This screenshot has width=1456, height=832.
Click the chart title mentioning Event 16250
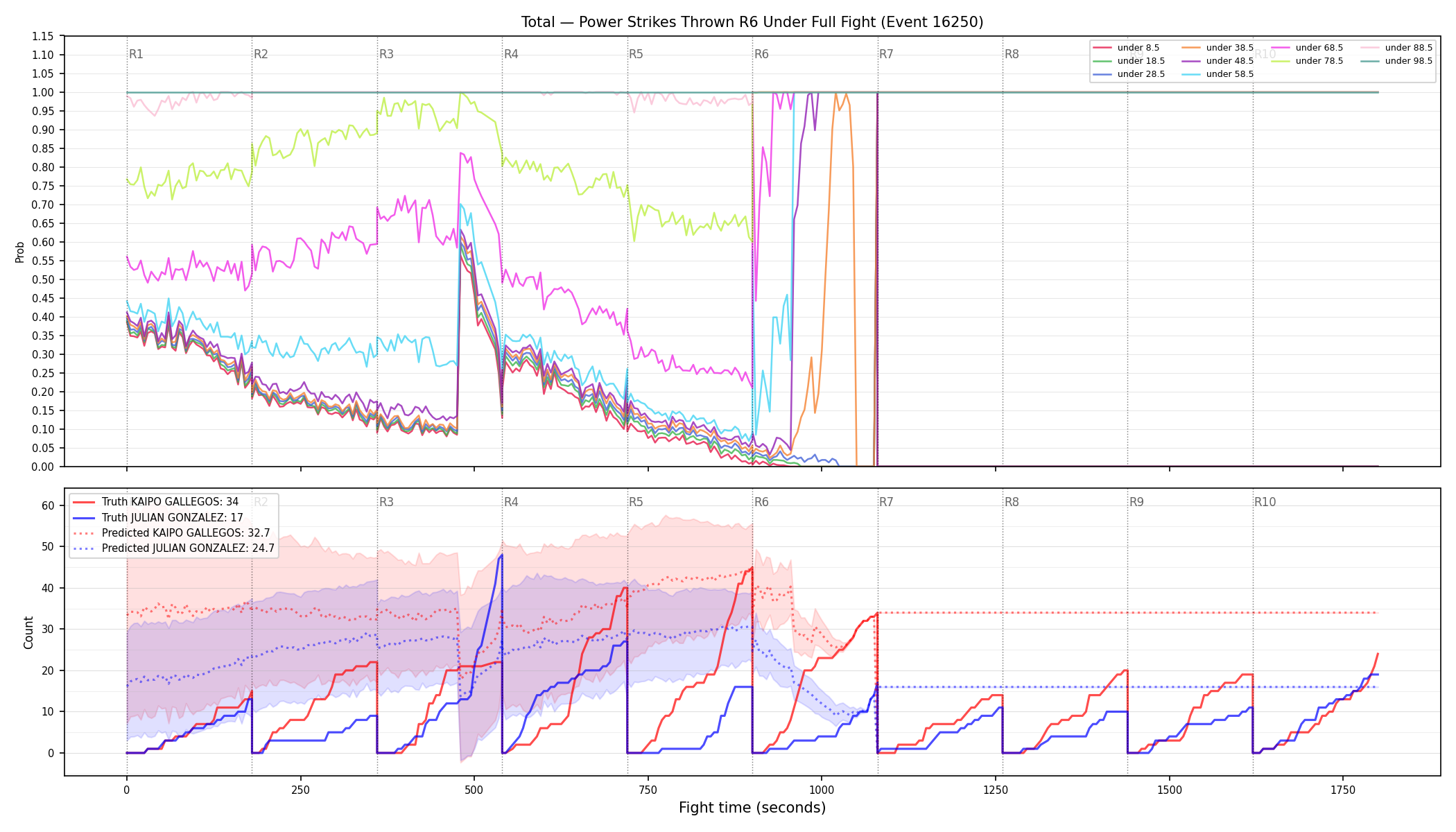(x=752, y=22)
